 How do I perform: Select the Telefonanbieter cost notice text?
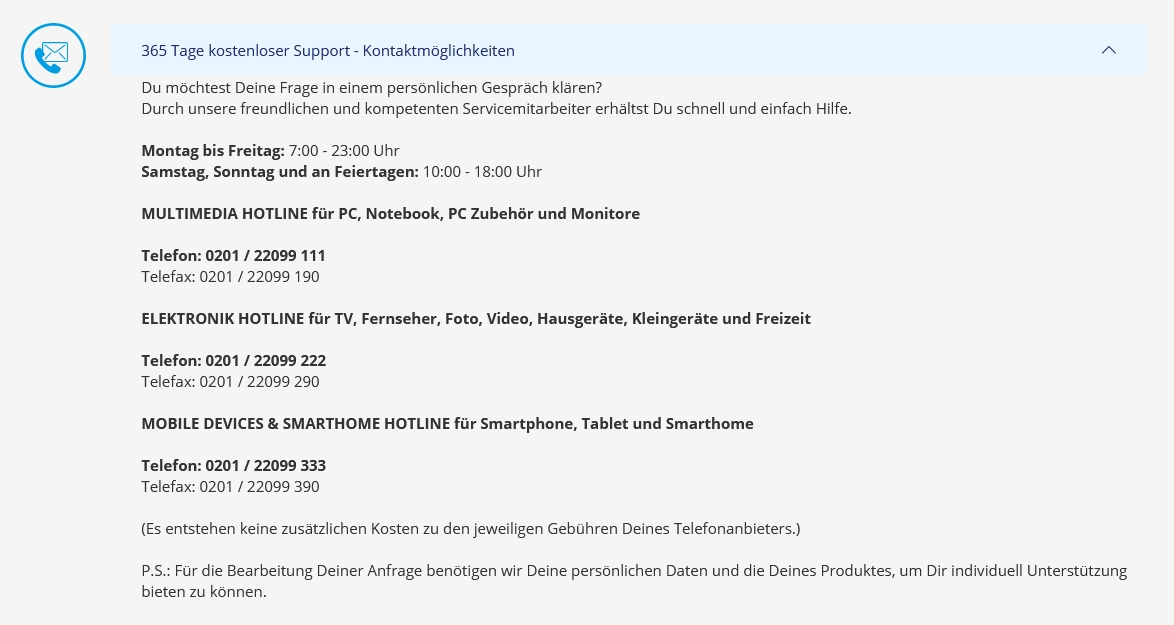pyautogui.click(x=470, y=528)
